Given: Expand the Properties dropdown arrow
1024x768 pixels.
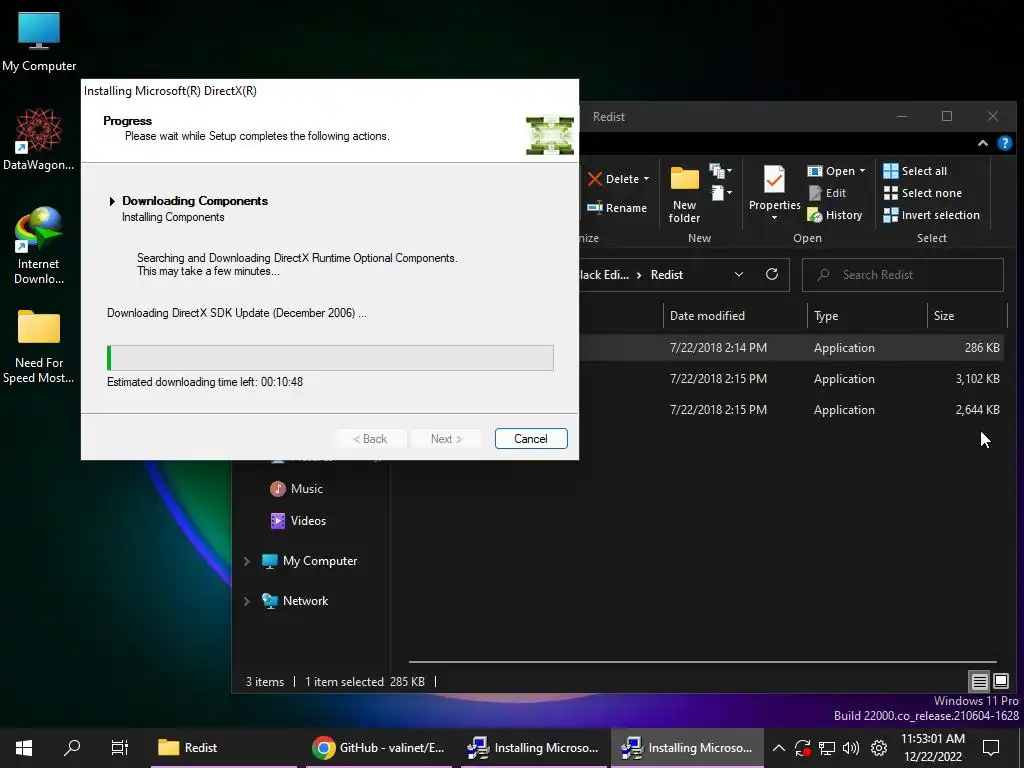Looking at the screenshot, I should tap(775, 217).
